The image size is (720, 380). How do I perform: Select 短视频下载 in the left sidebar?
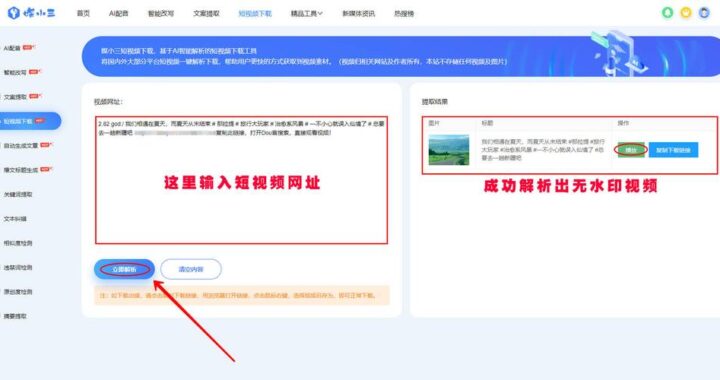[x=30, y=121]
